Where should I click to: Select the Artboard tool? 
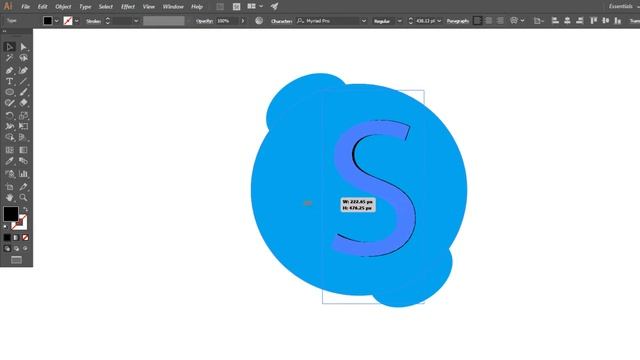coord(9,187)
